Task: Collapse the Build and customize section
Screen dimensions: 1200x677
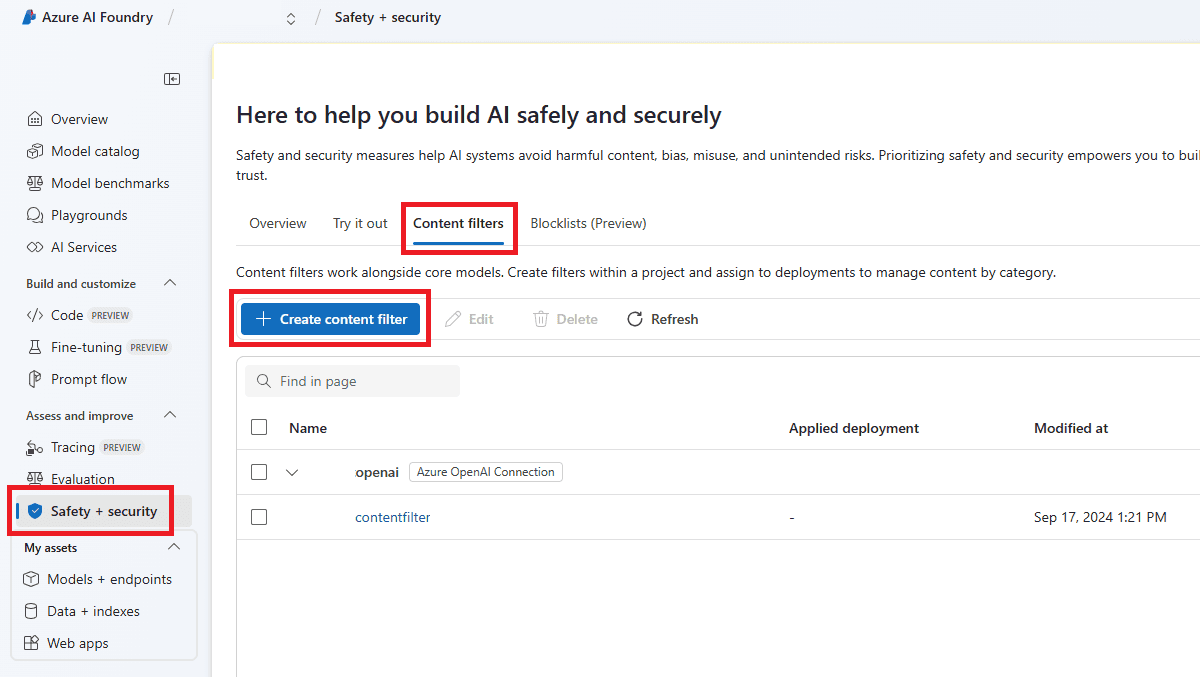Action: 169,283
